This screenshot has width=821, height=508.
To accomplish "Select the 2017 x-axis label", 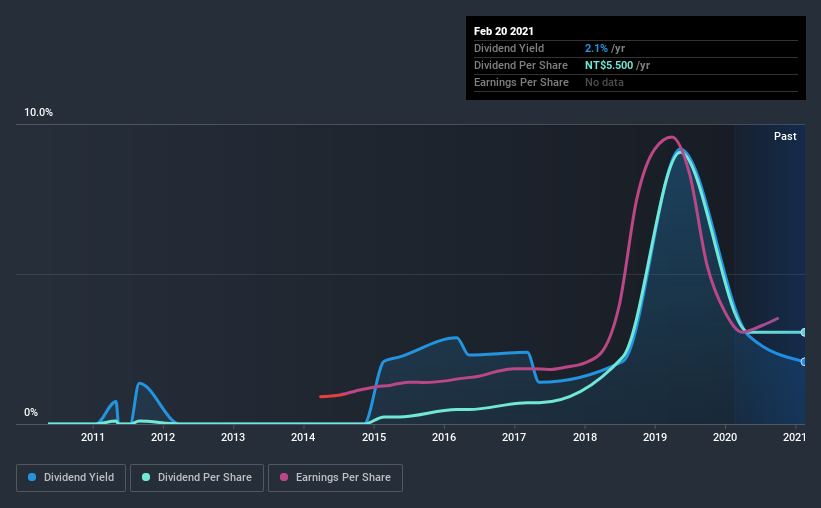I will [514, 437].
